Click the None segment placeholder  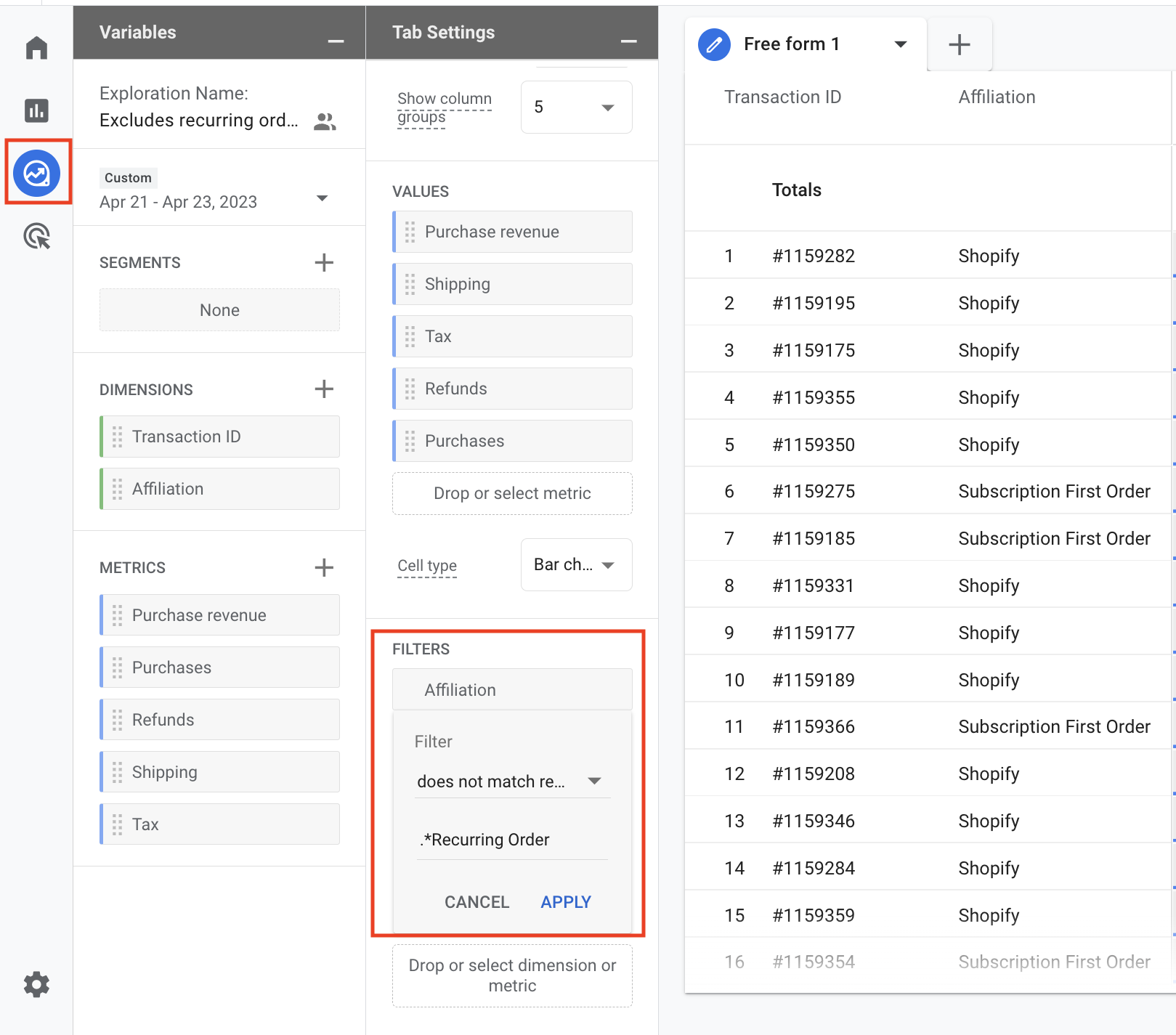219,310
